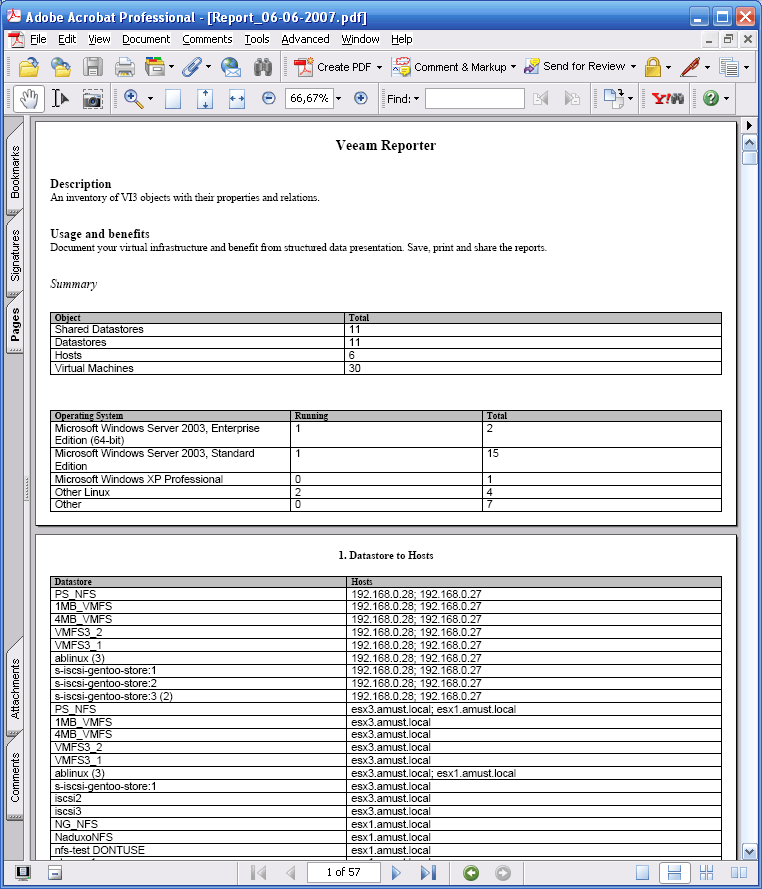Click the green Help question mark icon
Viewport: 762px width, 889px height.
click(x=711, y=98)
